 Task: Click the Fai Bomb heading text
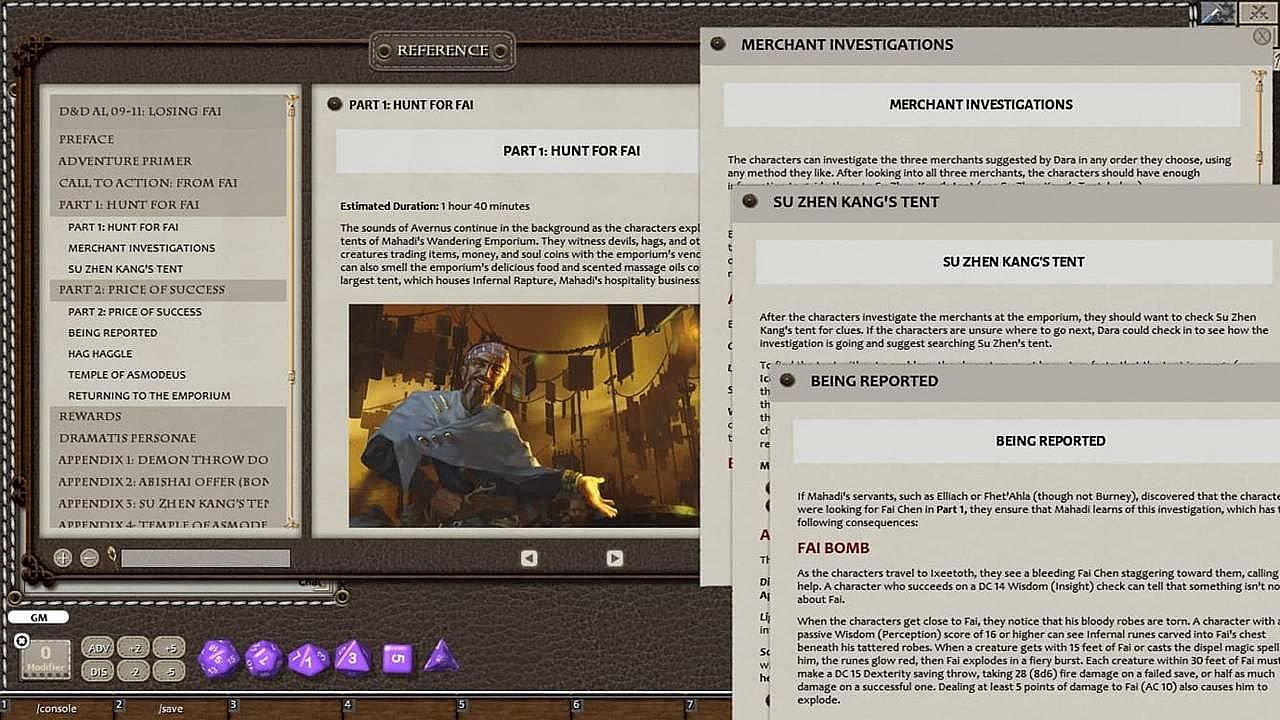click(x=833, y=548)
